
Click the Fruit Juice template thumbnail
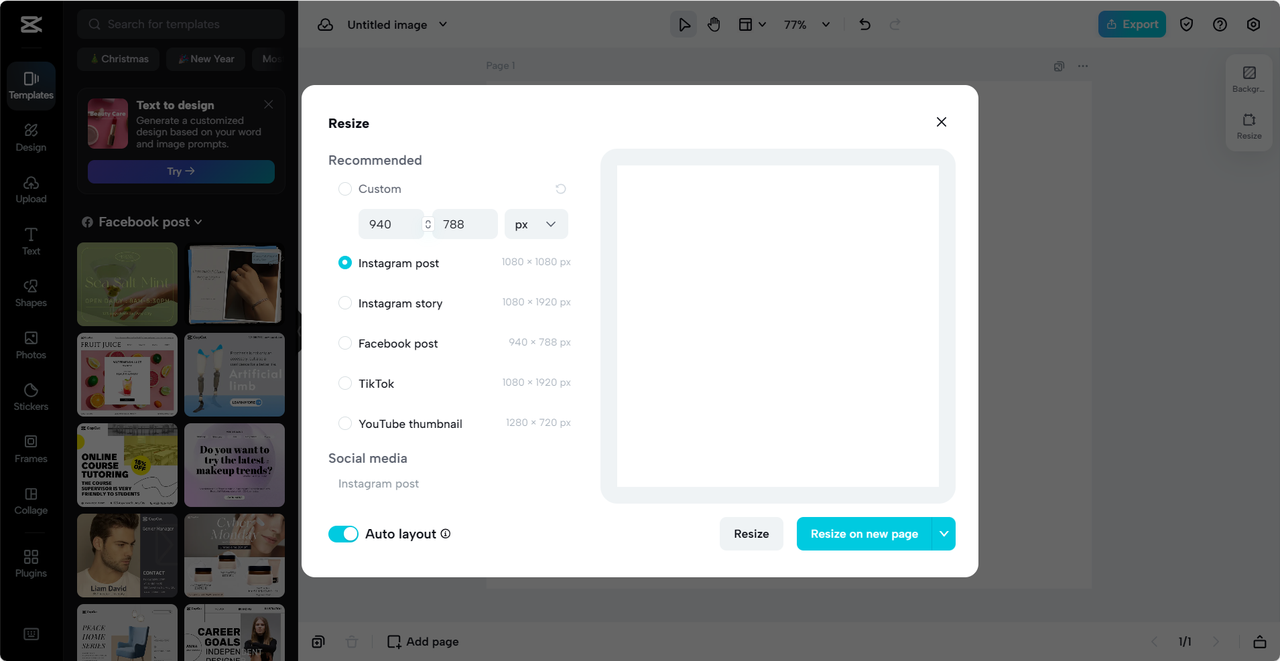(127, 375)
